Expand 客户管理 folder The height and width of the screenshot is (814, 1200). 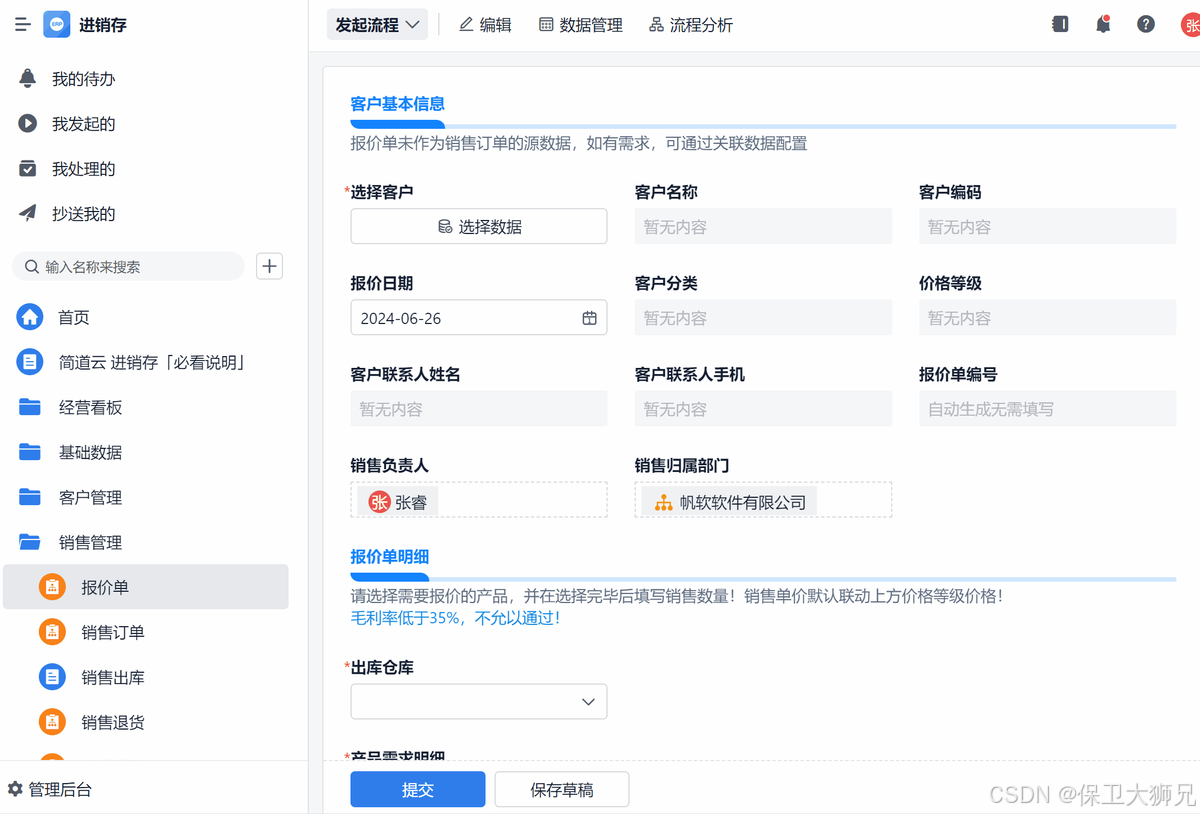pyautogui.click(x=30, y=497)
